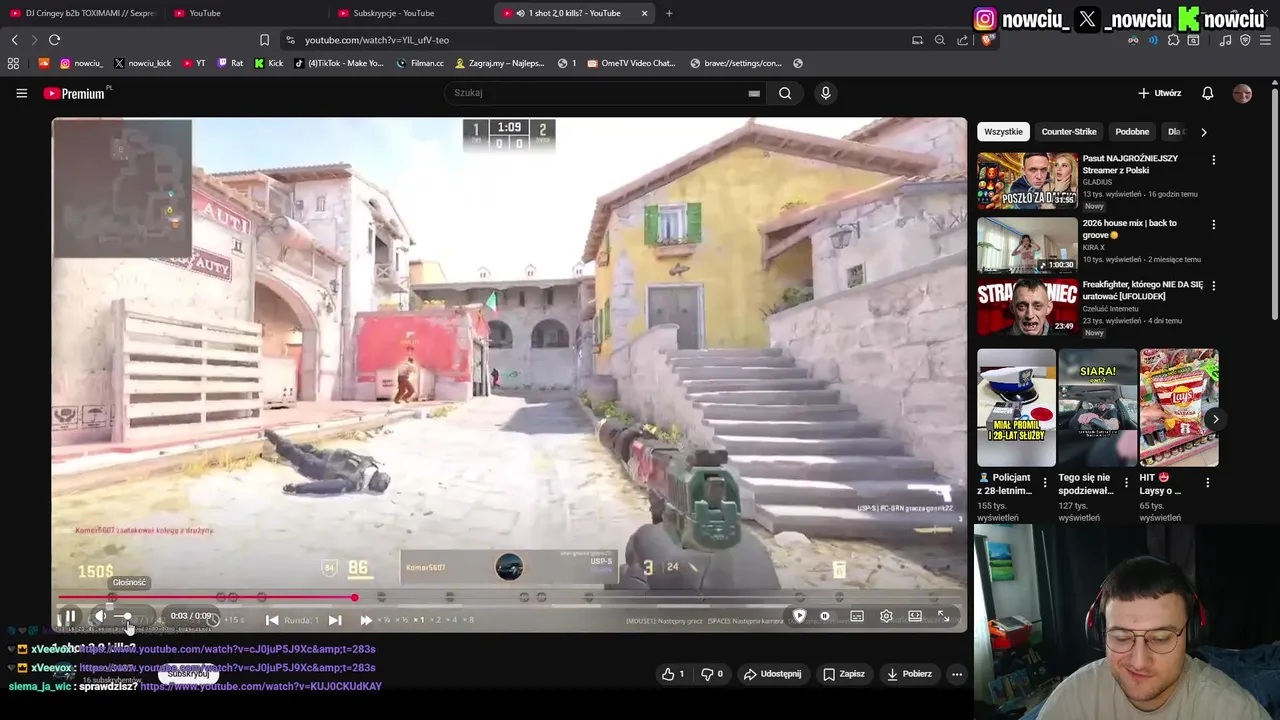Open options for Pasut NAJGROŹNIEJSZY video

(1213, 160)
